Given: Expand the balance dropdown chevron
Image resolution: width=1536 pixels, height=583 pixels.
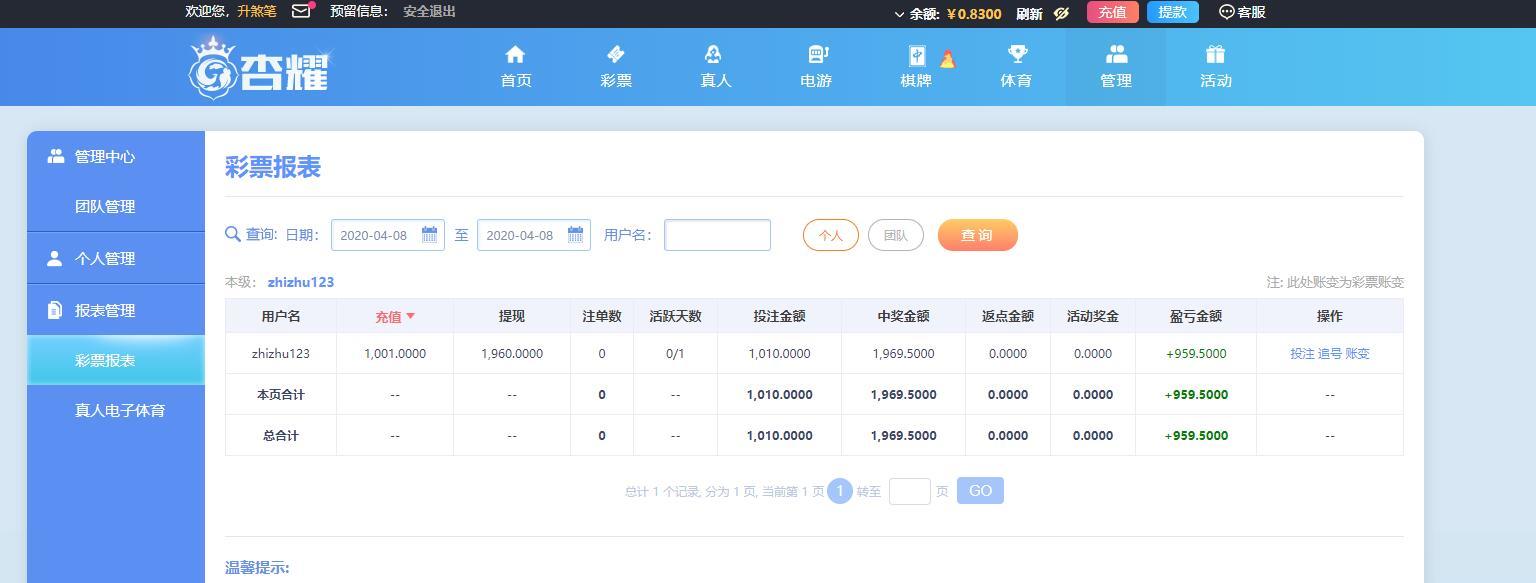Looking at the screenshot, I should pyautogui.click(x=899, y=14).
